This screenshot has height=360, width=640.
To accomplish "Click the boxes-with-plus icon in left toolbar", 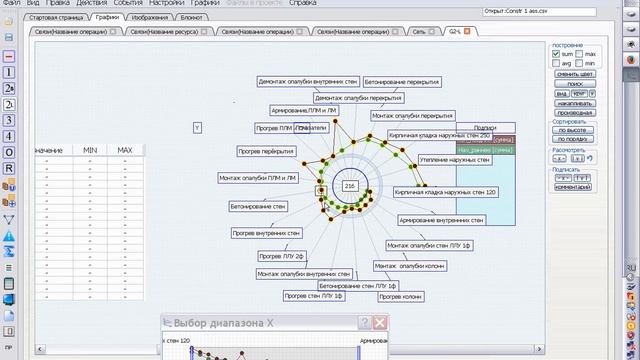I will tap(9, 201).
